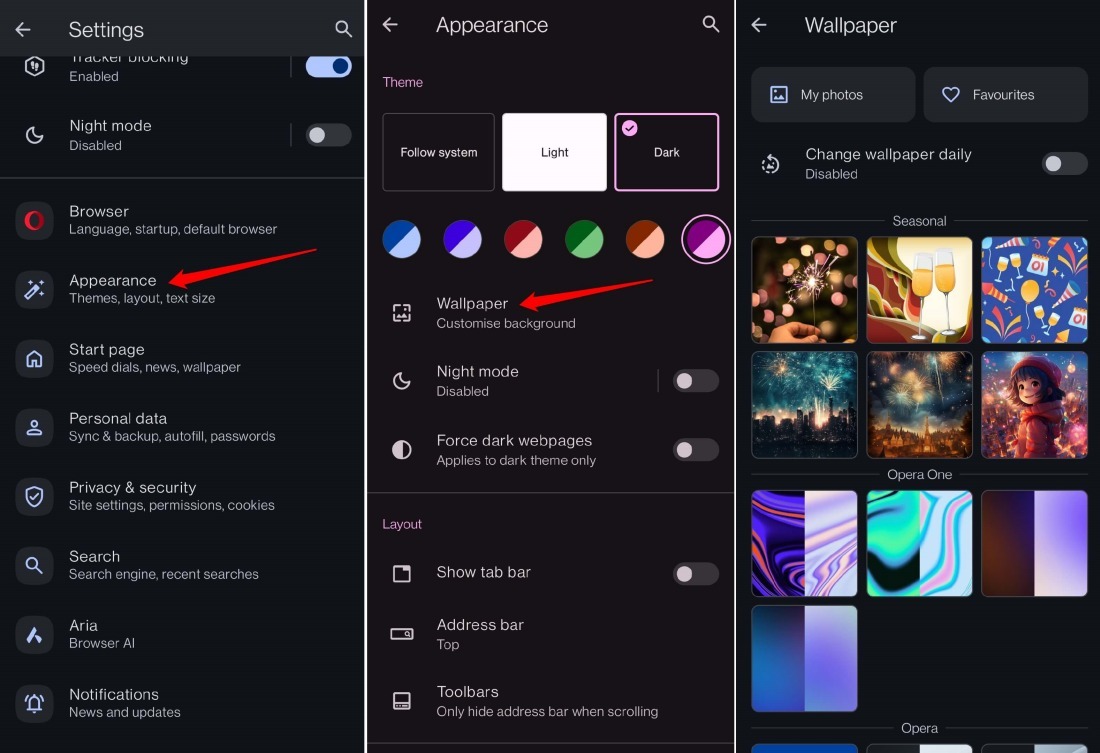Open the My photos button

(833, 95)
